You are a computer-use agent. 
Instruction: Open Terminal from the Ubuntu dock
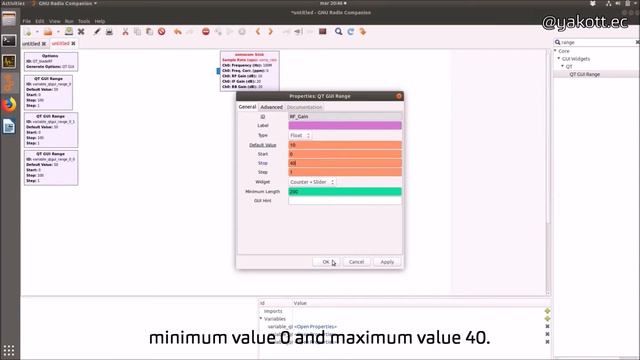click(x=9, y=40)
